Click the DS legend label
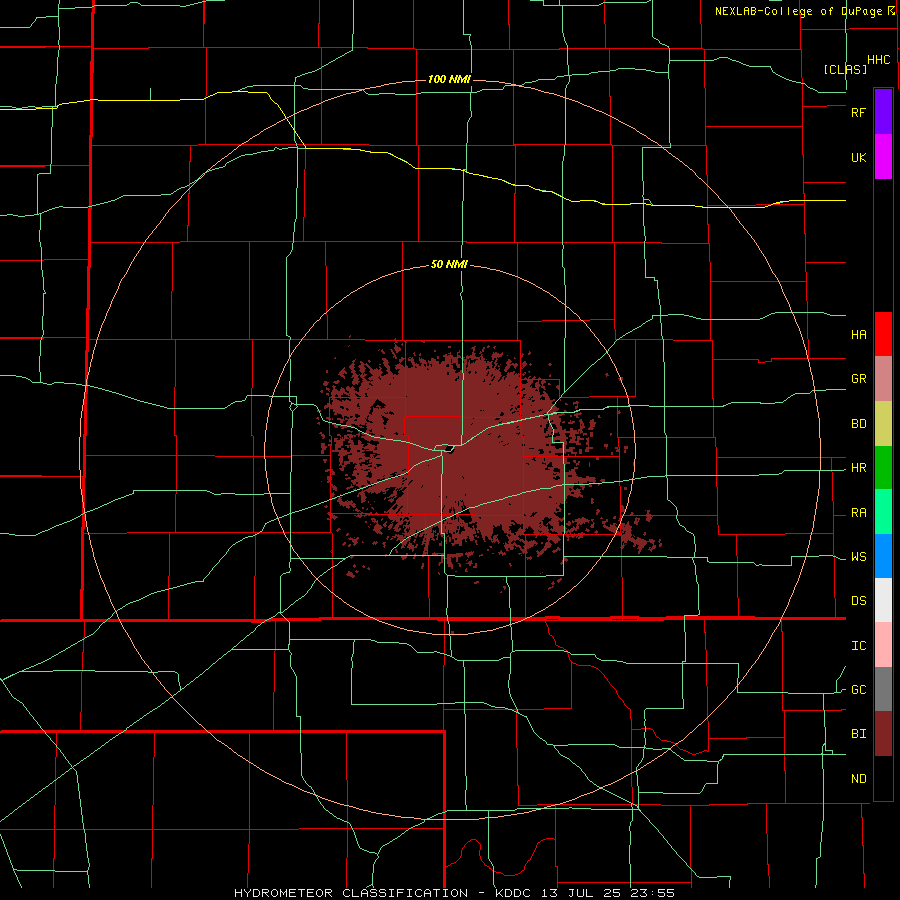This screenshot has height=900, width=900. coord(858,601)
